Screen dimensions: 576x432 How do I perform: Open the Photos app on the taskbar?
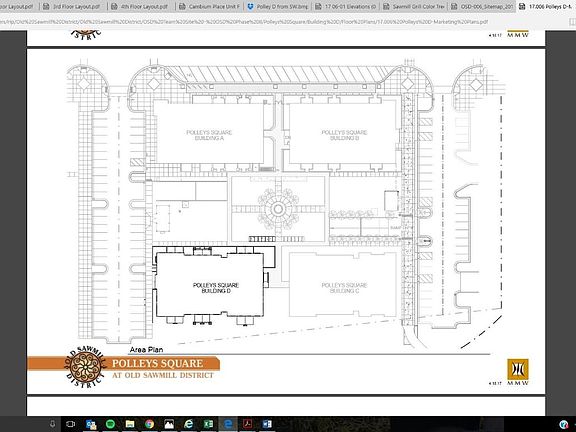[169, 424]
